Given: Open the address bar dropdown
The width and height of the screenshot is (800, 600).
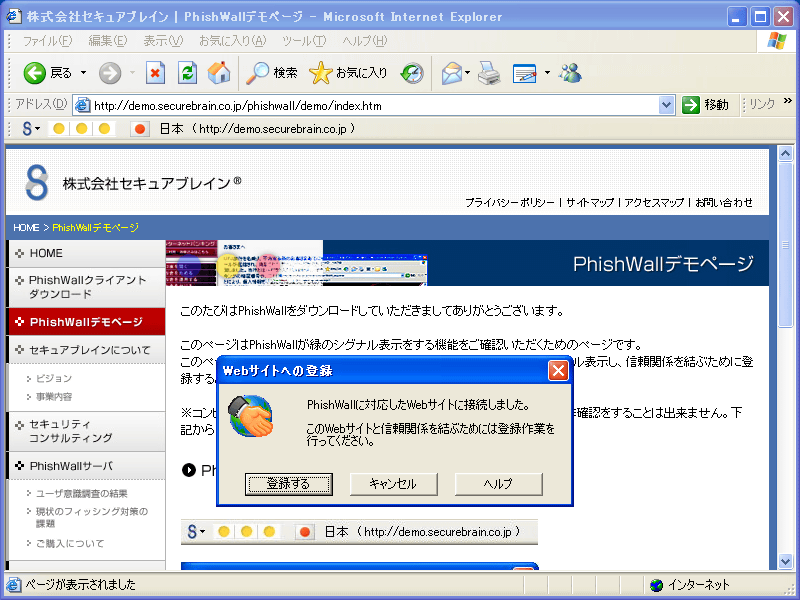Looking at the screenshot, I should tap(666, 106).
